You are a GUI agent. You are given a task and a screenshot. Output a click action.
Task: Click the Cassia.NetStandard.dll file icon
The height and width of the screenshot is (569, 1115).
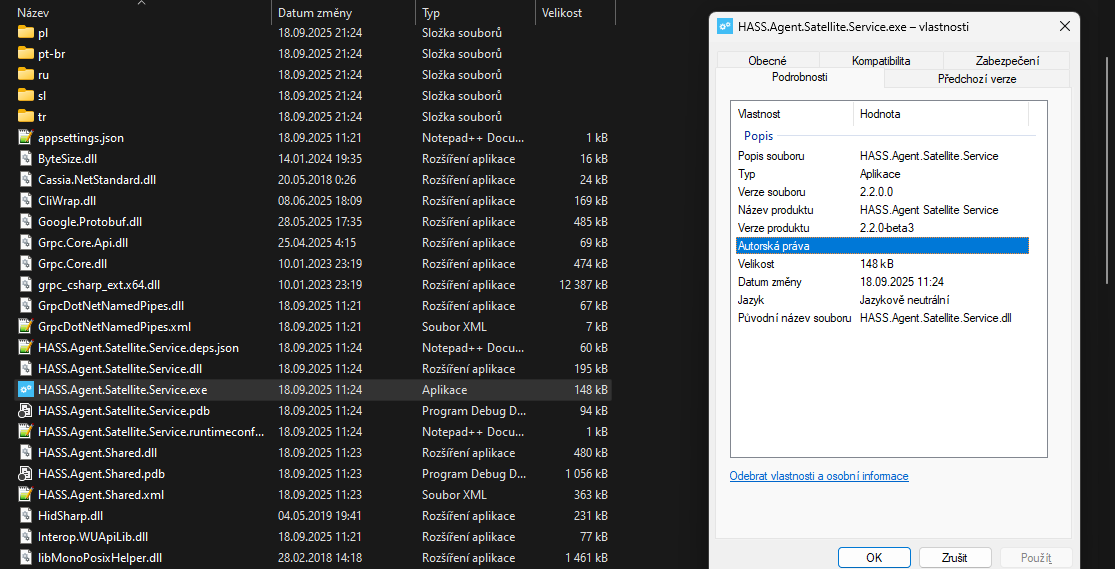coord(26,179)
